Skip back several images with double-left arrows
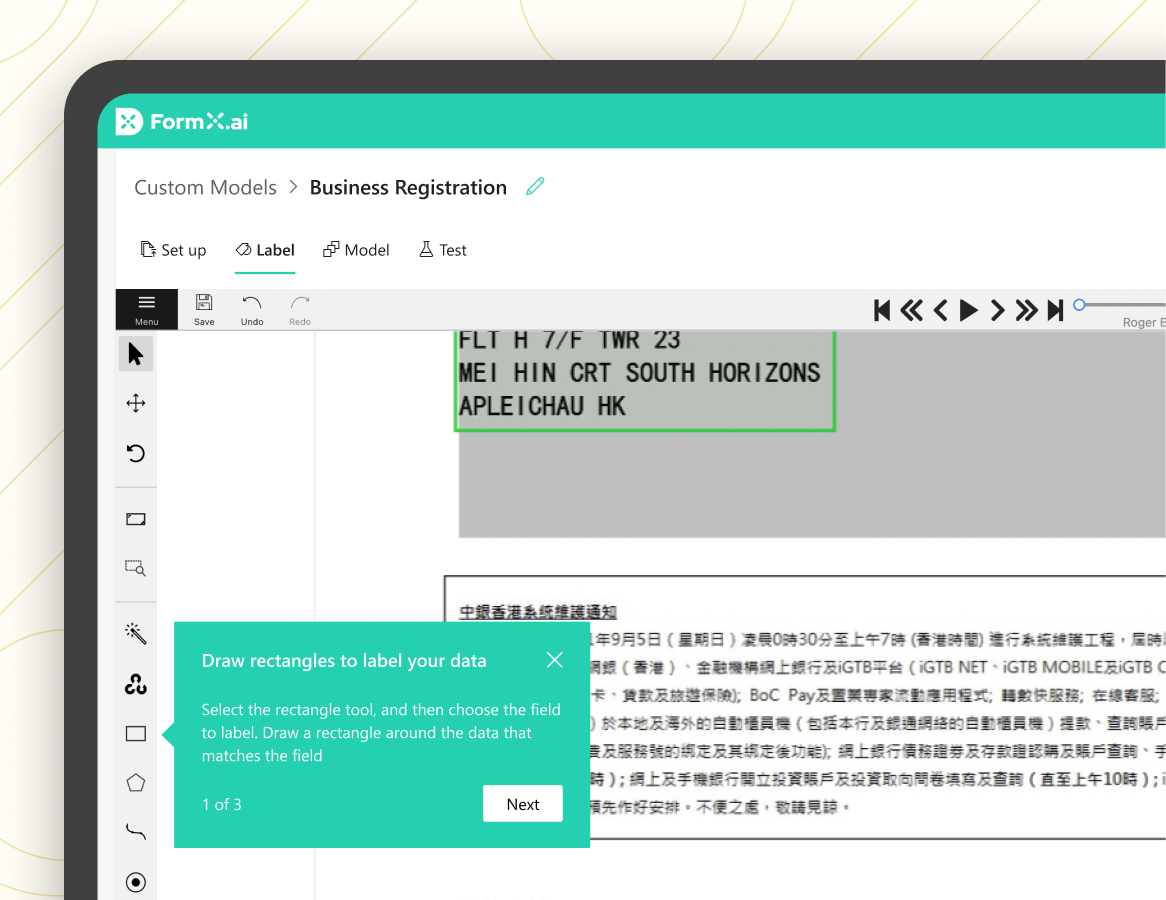The width and height of the screenshot is (1166, 900). coord(912,310)
